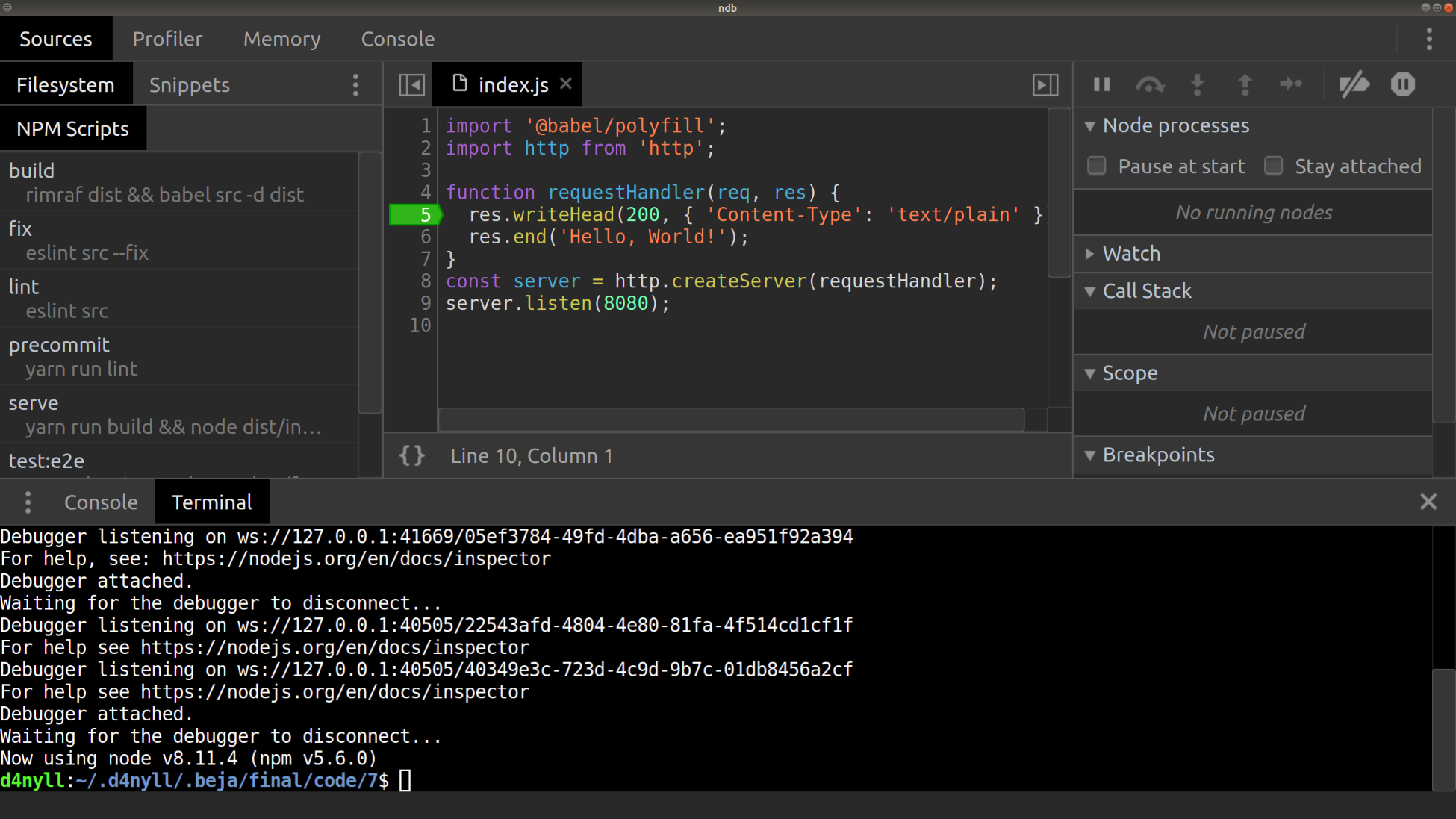The width and height of the screenshot is (1456, 819).
Task: Collapse the Scope section
Action: (x=1129, y=373)
